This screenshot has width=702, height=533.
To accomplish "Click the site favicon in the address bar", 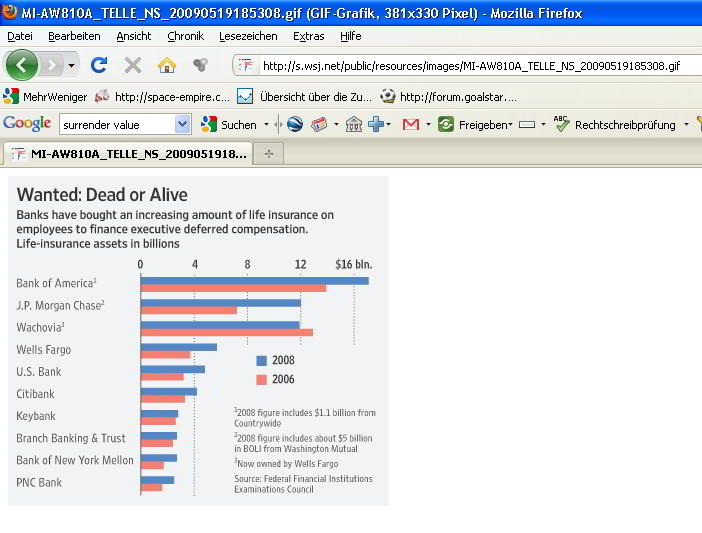I will (x=245, y=66).
